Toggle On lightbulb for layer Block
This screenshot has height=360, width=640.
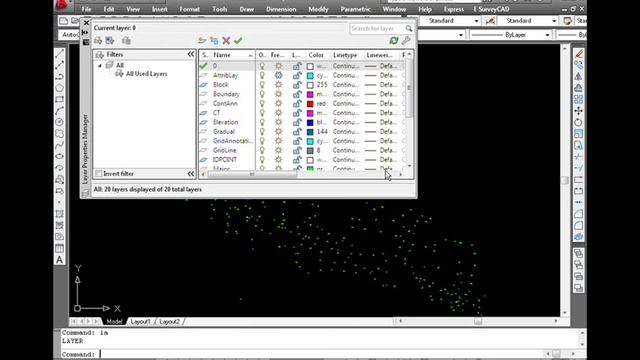262,84
